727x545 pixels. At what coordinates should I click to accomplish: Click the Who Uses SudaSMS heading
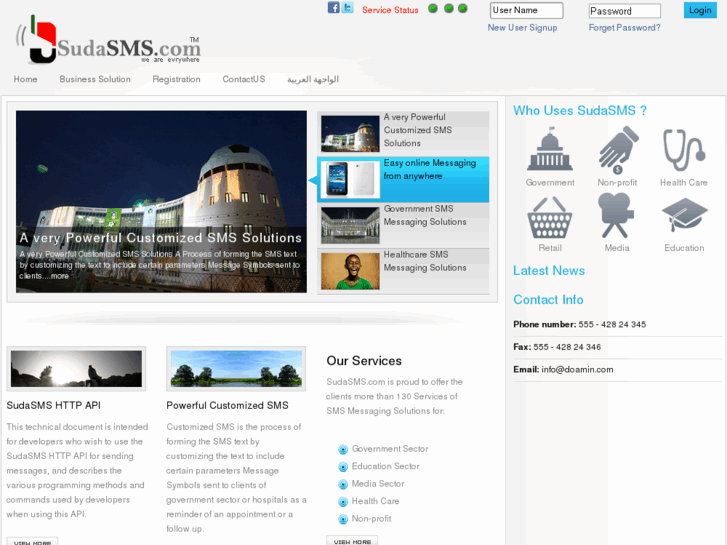[580, 110]
